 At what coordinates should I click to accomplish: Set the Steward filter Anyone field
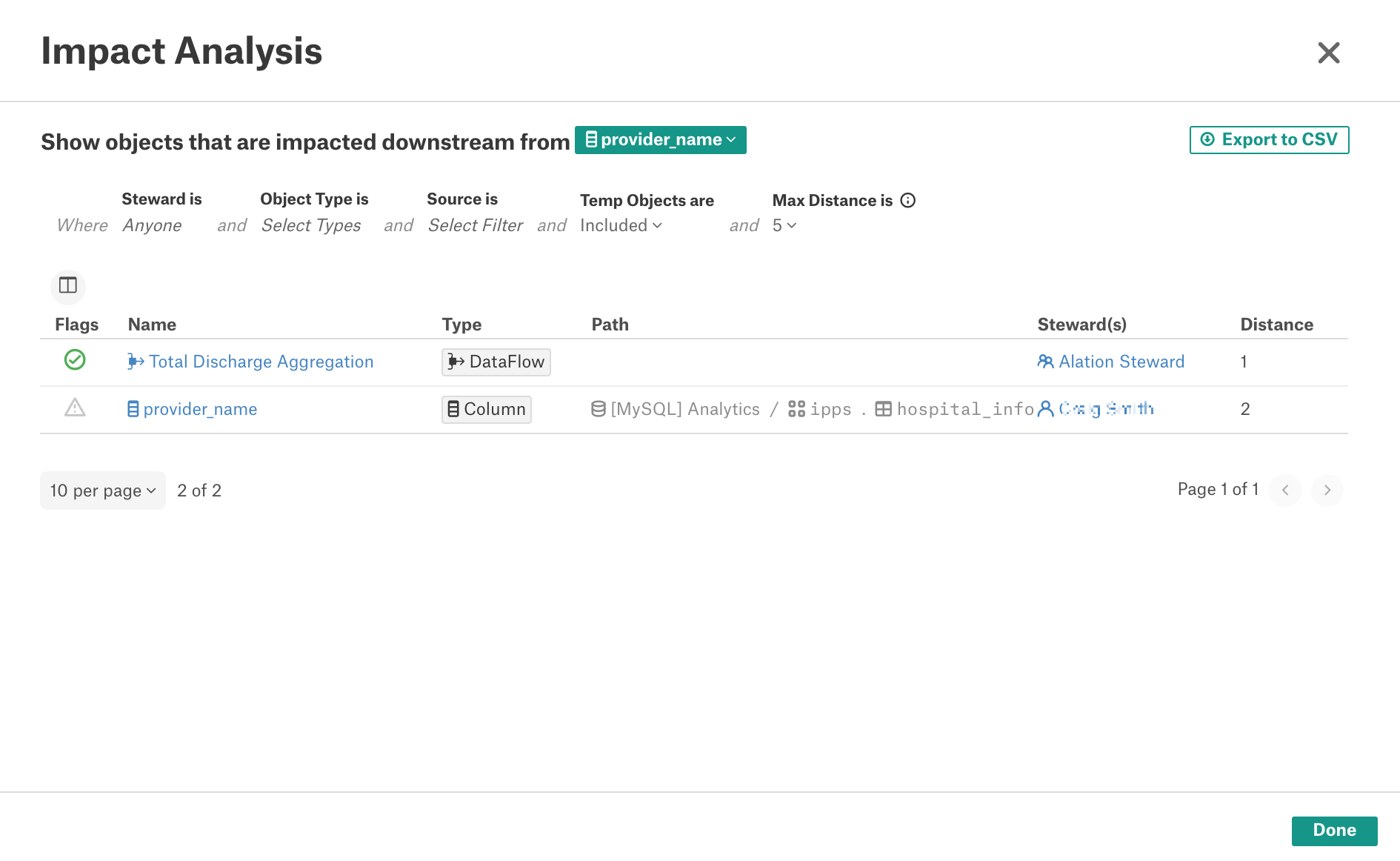tap(153, 225)
